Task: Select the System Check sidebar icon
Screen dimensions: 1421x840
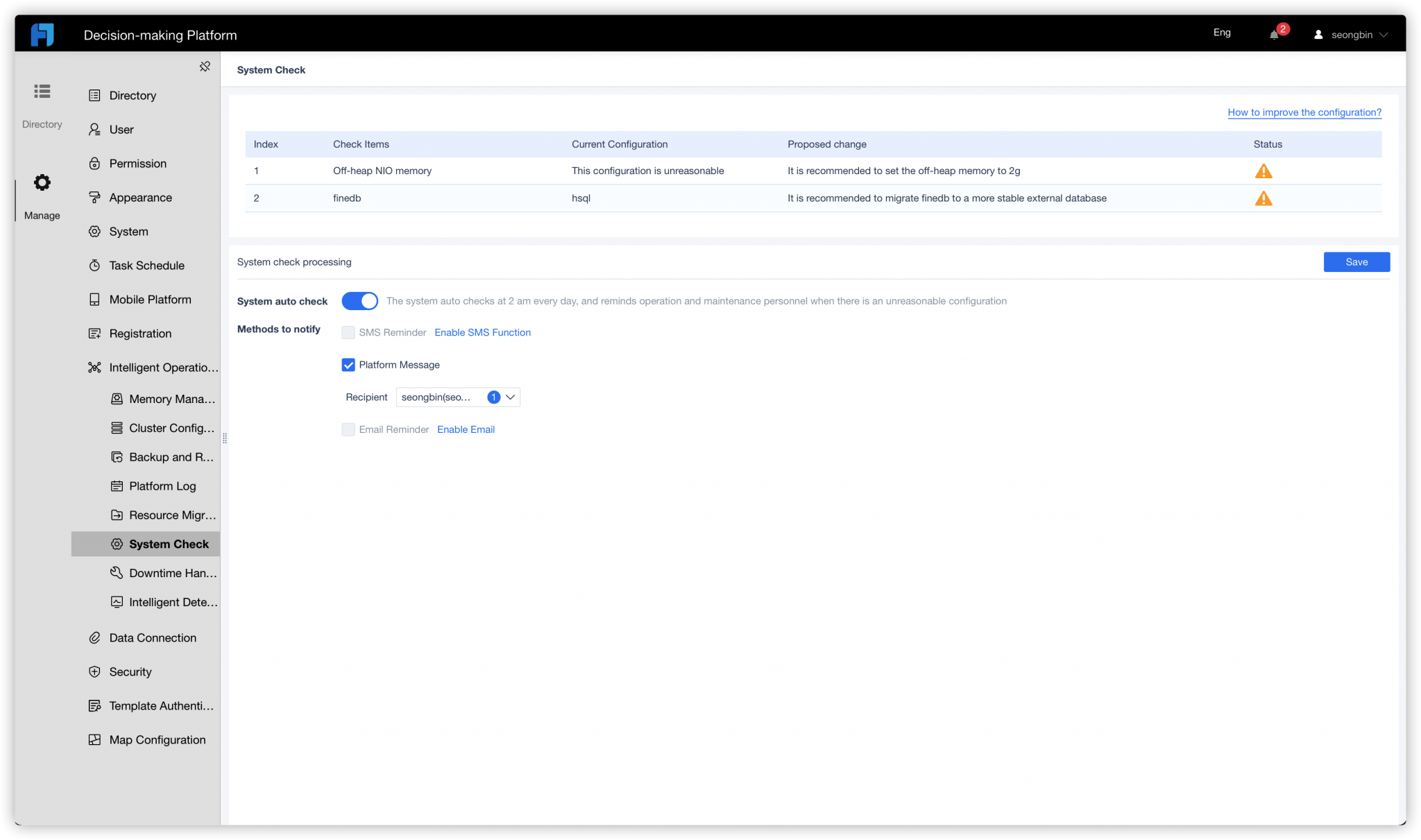Action: (117, 544)
